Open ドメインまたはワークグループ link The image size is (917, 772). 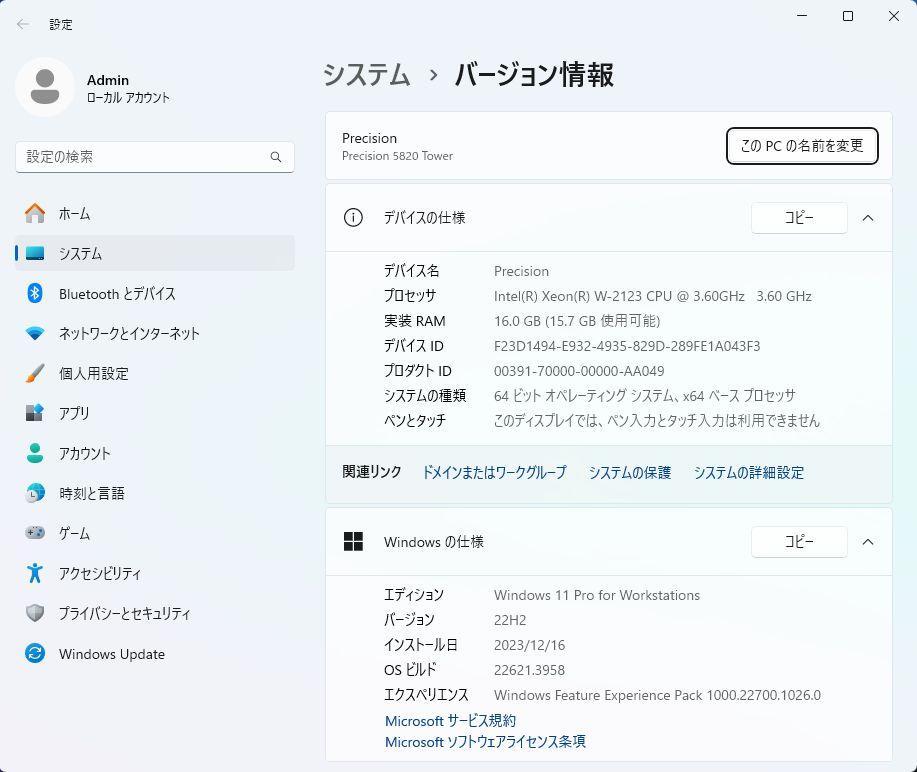coord(494,473)
